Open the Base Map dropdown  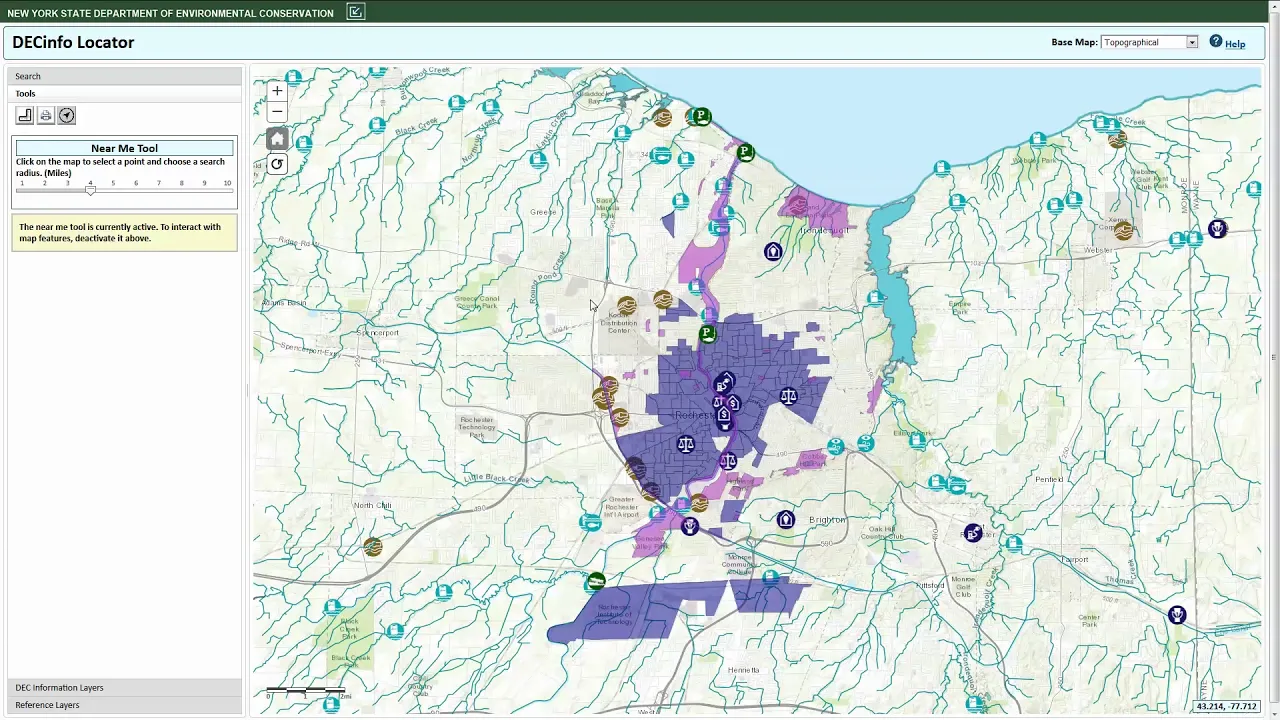click(x=1149, y=42)
